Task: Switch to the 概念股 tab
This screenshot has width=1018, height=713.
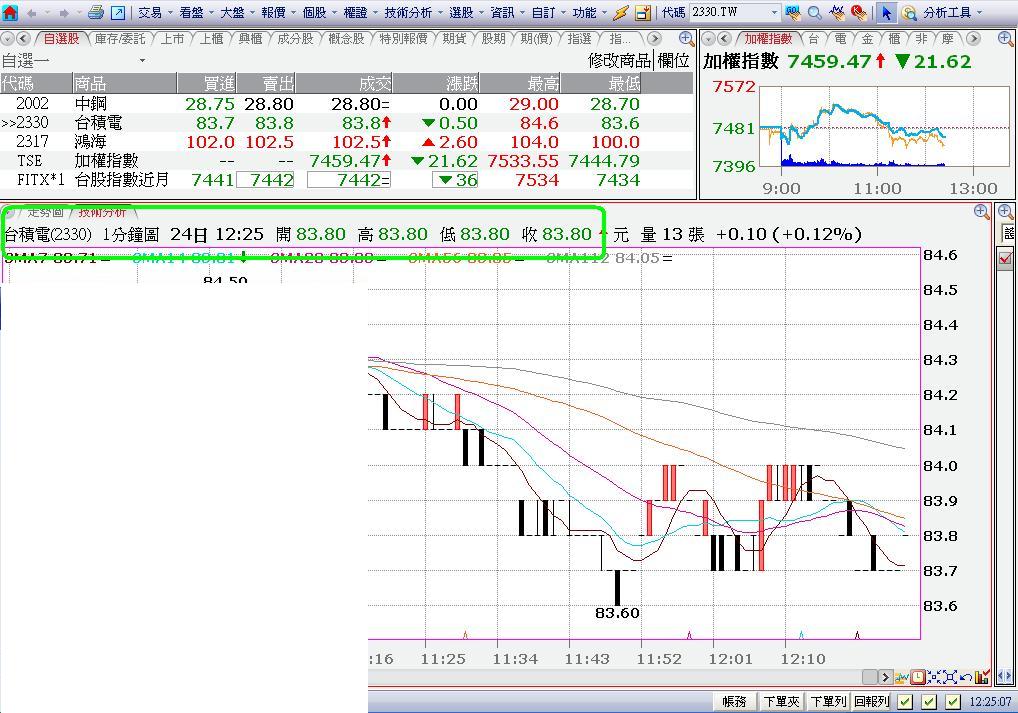Action: [x=346, y=39]
